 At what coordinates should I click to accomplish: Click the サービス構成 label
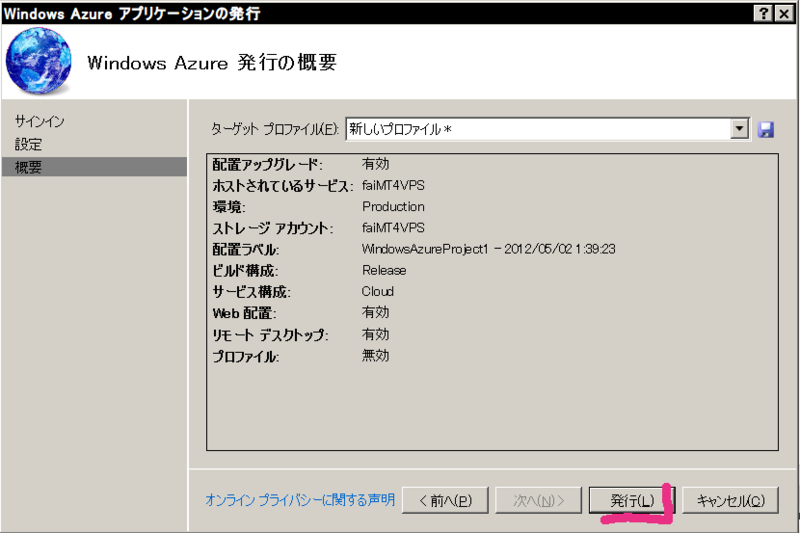251,292
